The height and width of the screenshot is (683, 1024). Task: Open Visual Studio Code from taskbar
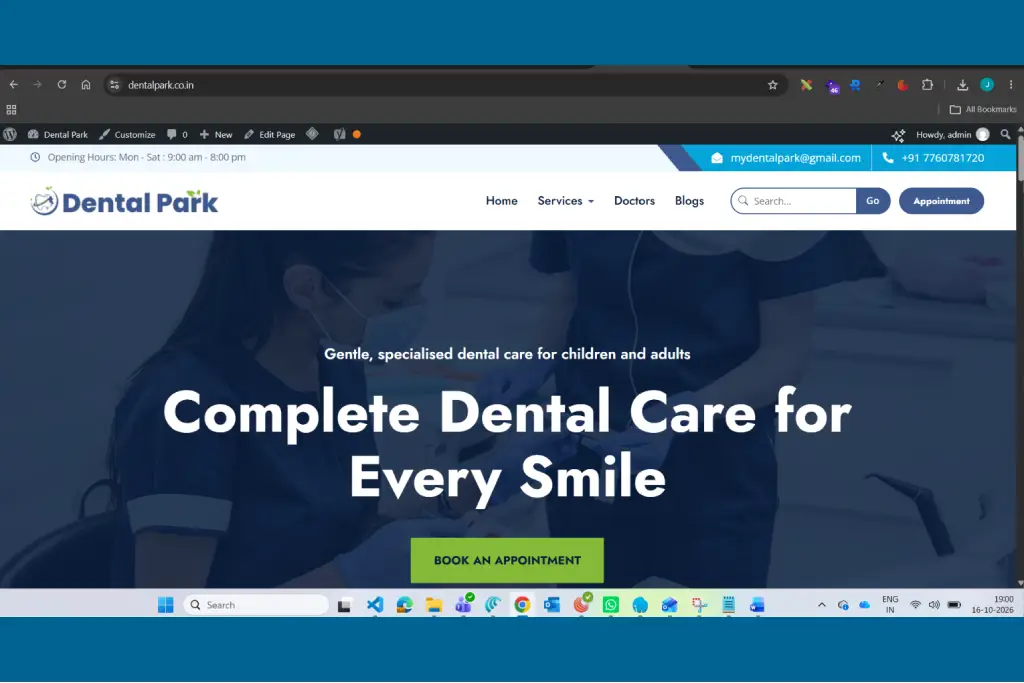[375, 605]
